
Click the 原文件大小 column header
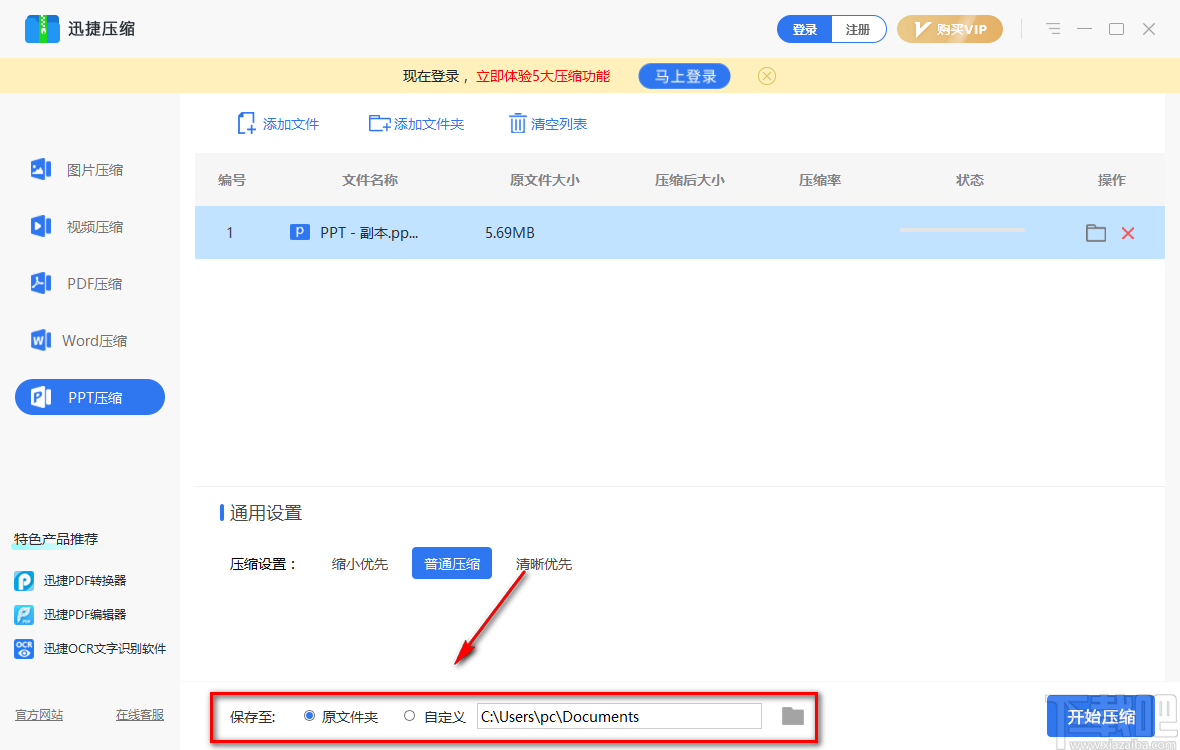(544, 180)
